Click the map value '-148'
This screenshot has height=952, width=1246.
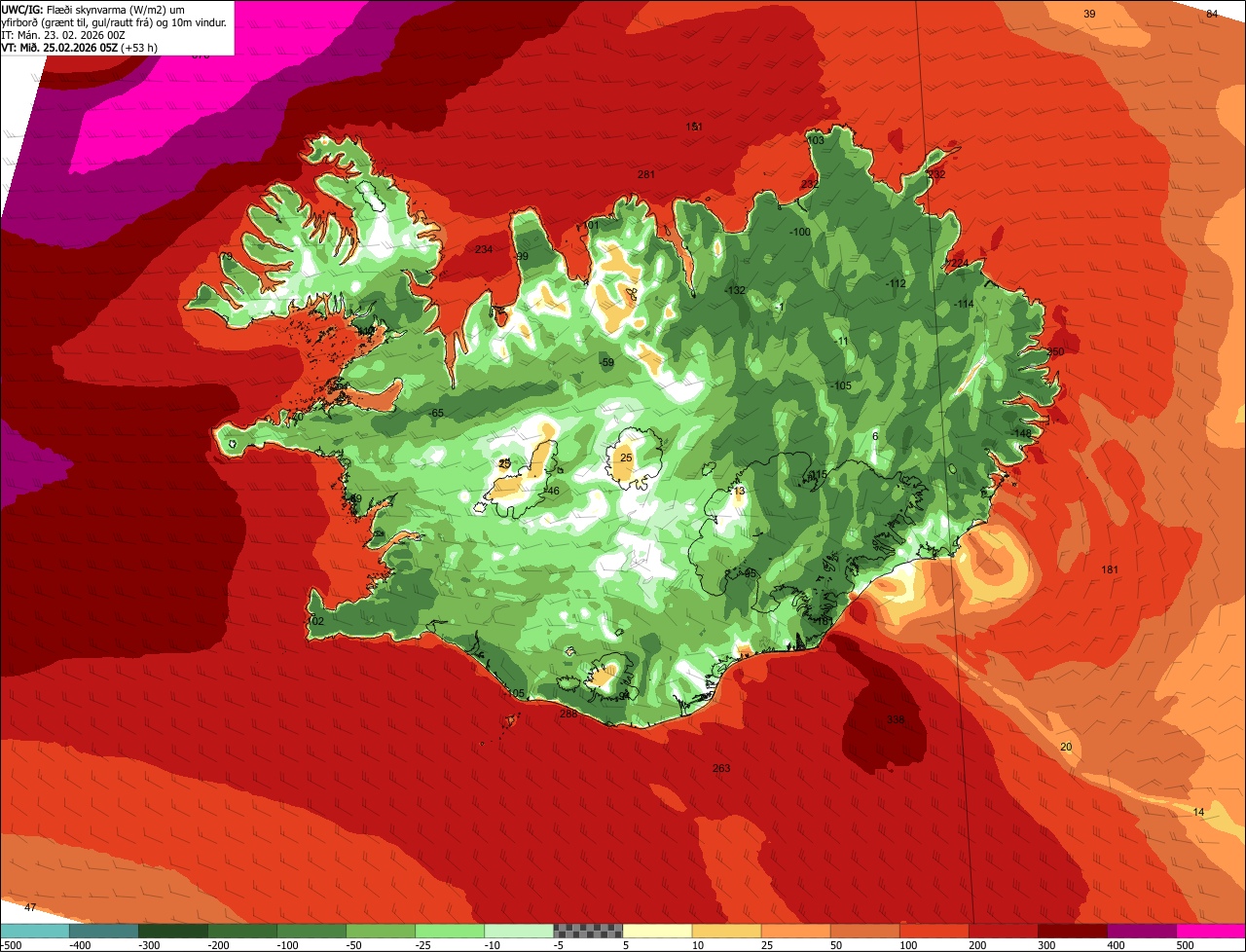tap(1021, 433)
